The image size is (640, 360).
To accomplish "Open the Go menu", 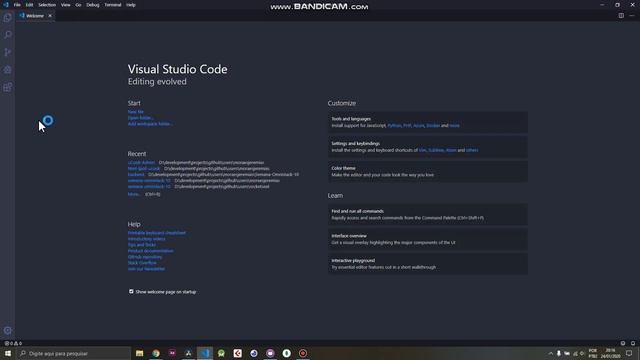I will pos(78,5).
